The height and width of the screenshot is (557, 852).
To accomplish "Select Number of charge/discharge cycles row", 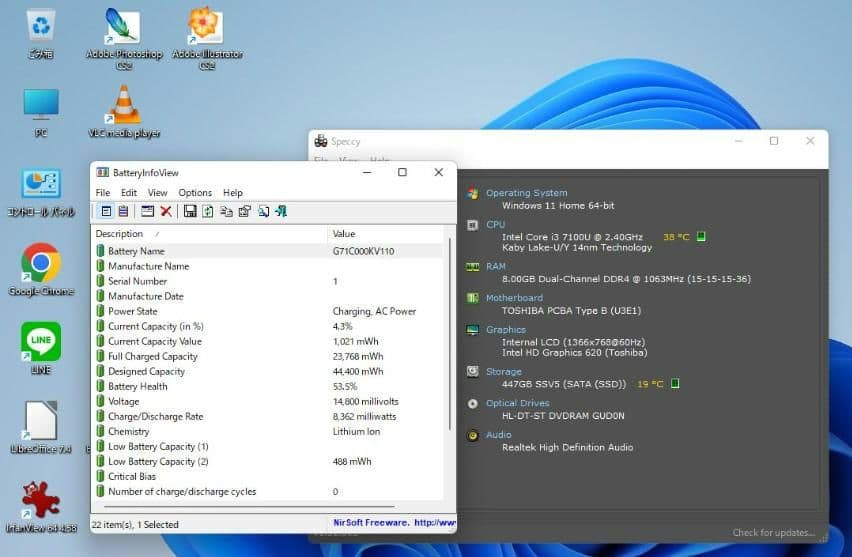I will 268,492.
